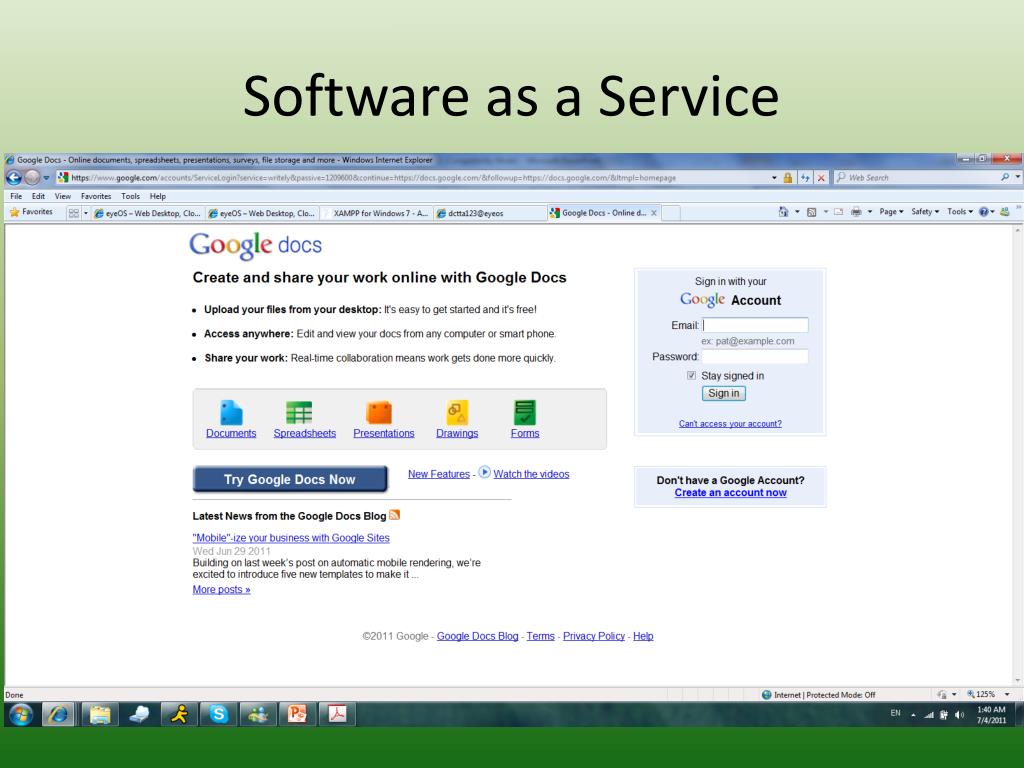This screenshot has width=1024, height=768.
Task: Click the Read Mail icon in command bar
Action: (839, 212)
